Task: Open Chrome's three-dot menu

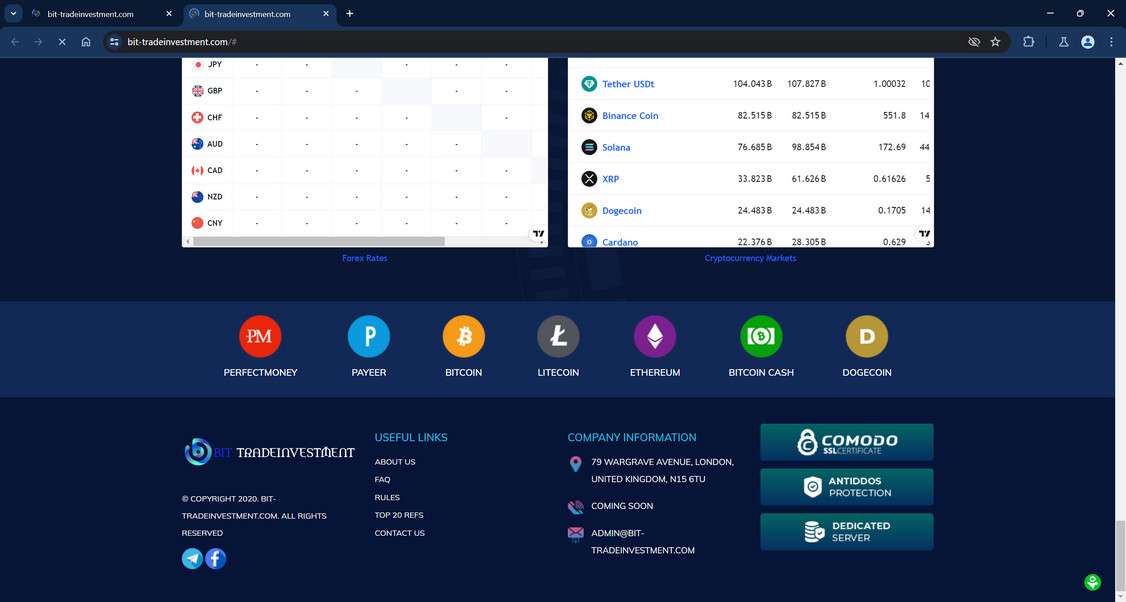Action: 1111,42
